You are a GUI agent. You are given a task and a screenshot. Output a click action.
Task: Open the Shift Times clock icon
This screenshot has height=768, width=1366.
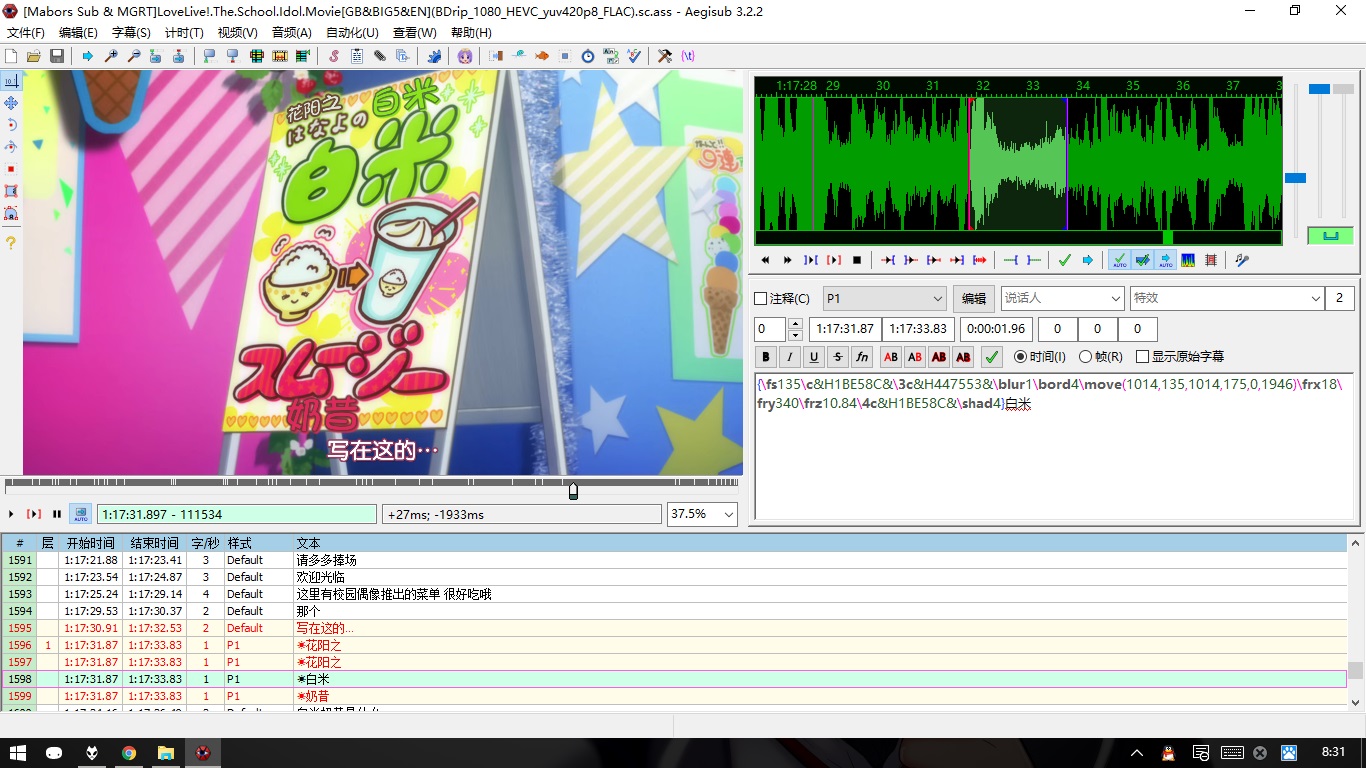coord(588,56)
